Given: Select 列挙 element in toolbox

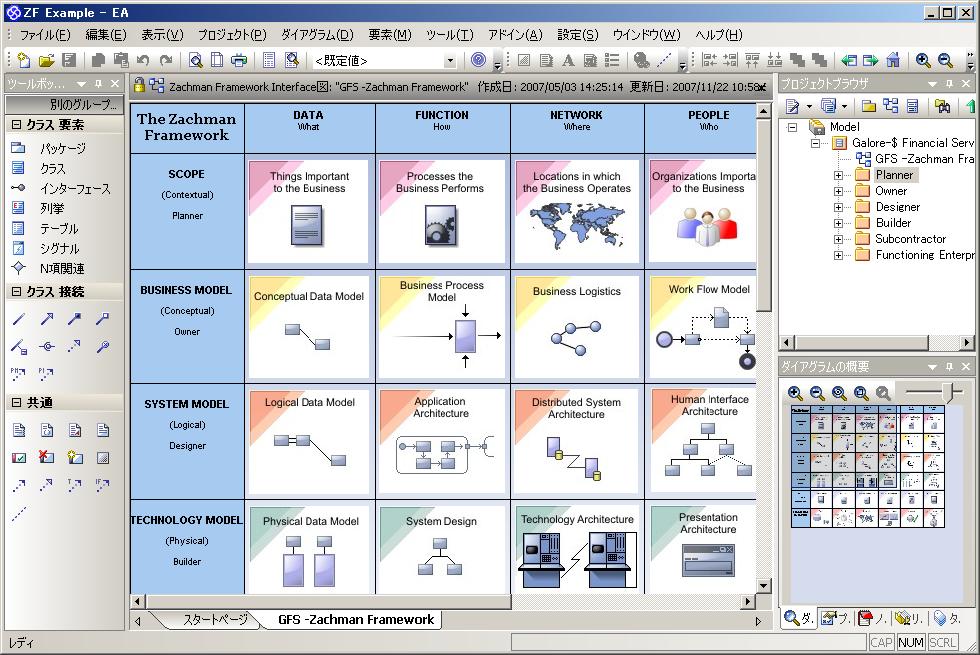Looking at the screenshot, I should pos(52,208).
